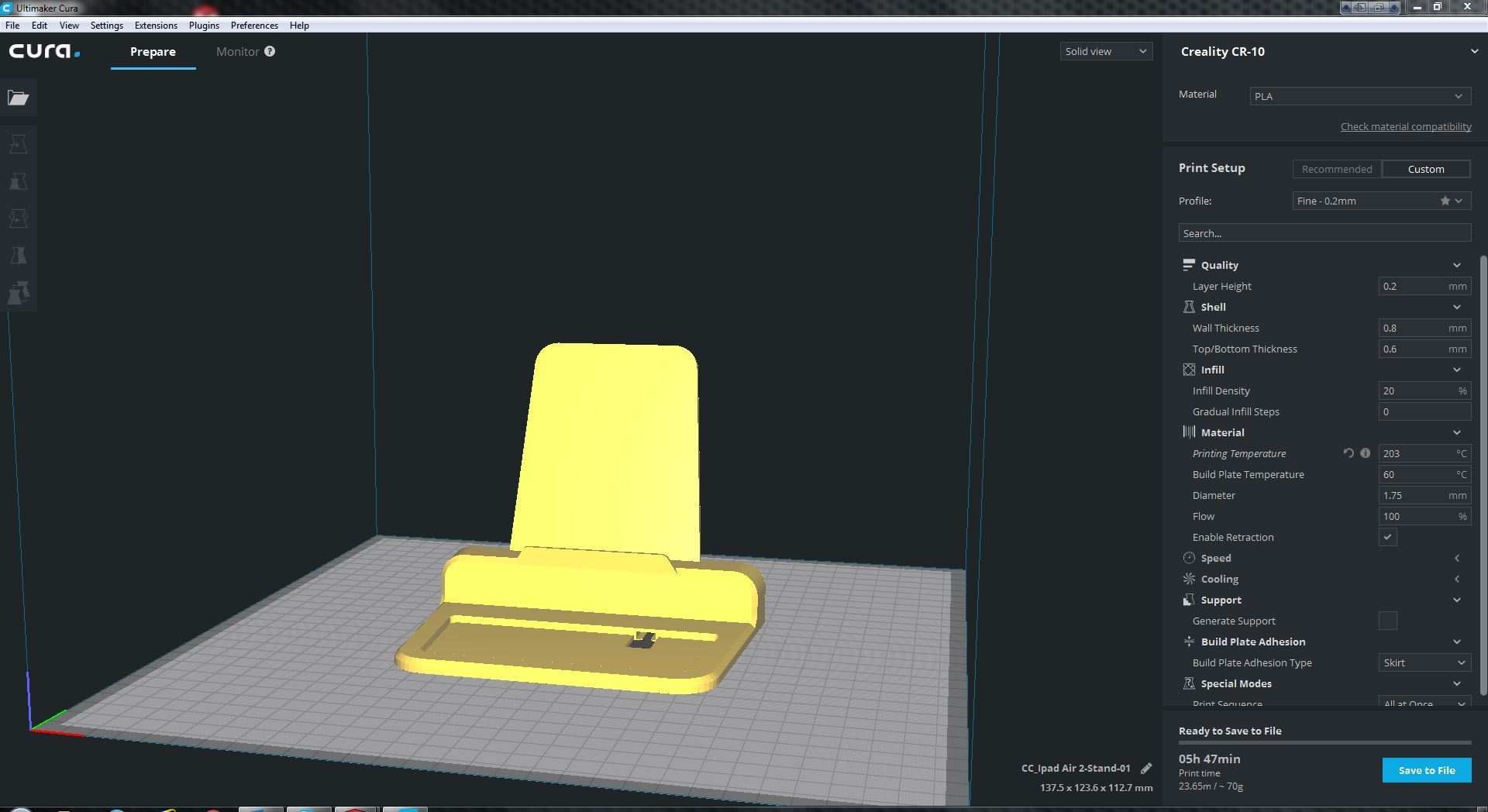The height and width of the screenshot is (812, 1488).
Task: Click the help icon next to Monitor
Action: pyautogui.click(x=270, y=51)
